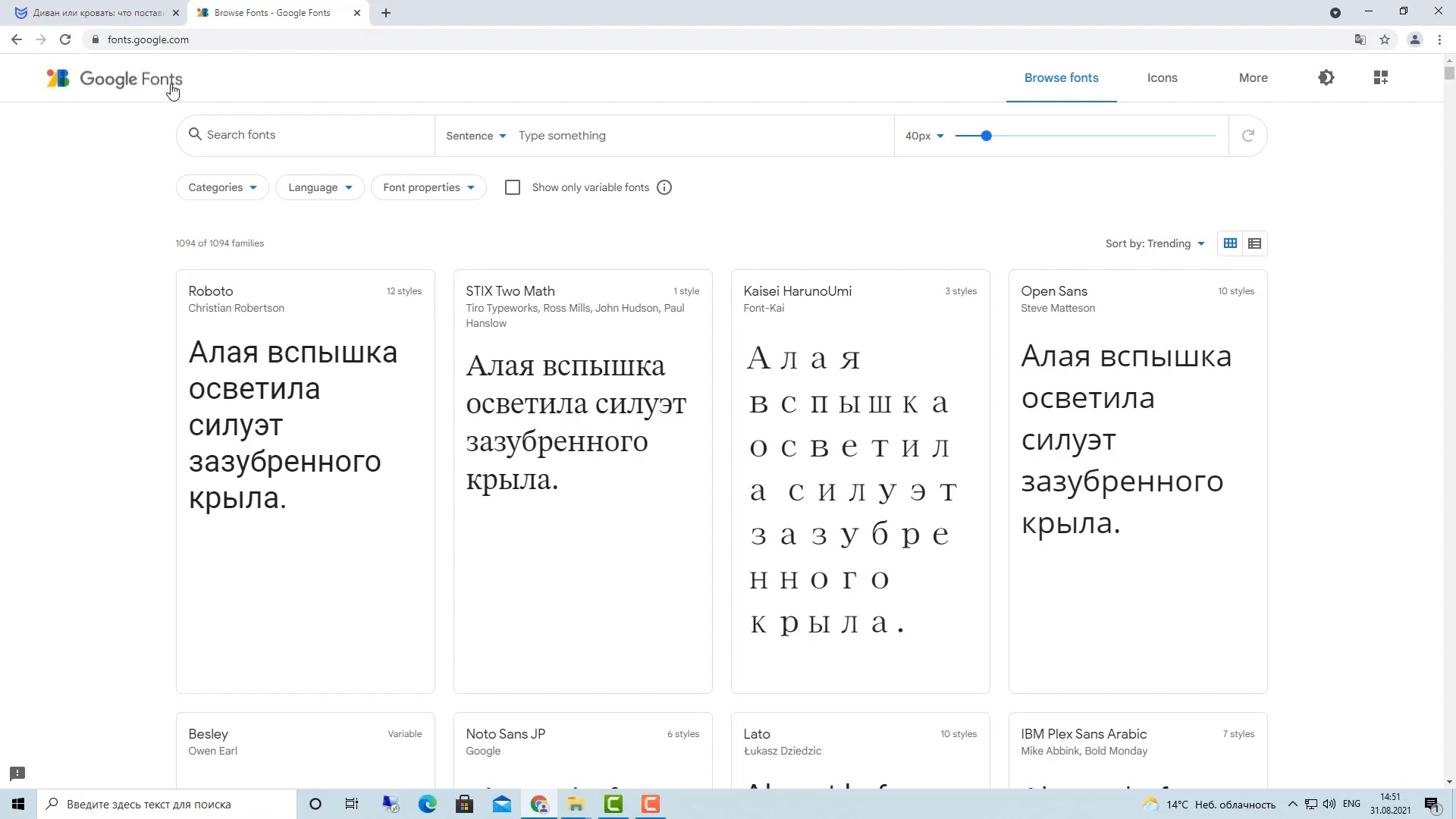1456x819 pixels.
Task: Switch to list view layout
Action: (x=1255, y=243)
